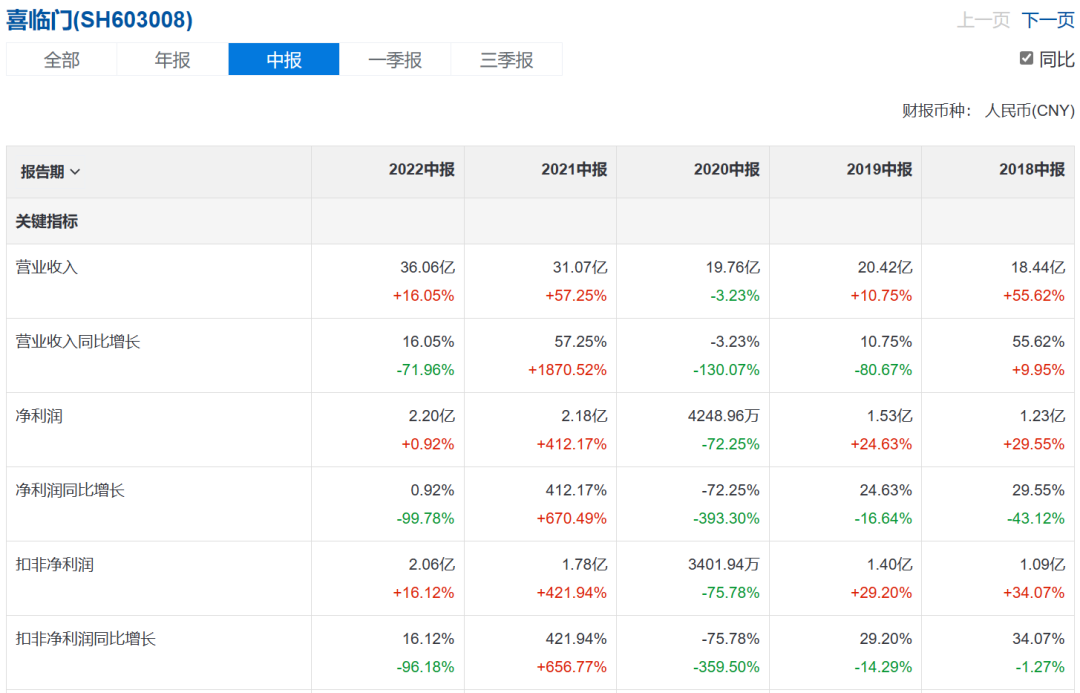Screen dimensions: 1080x693
Task: Select the 2019中报 column header
Action: coord(879,170)
